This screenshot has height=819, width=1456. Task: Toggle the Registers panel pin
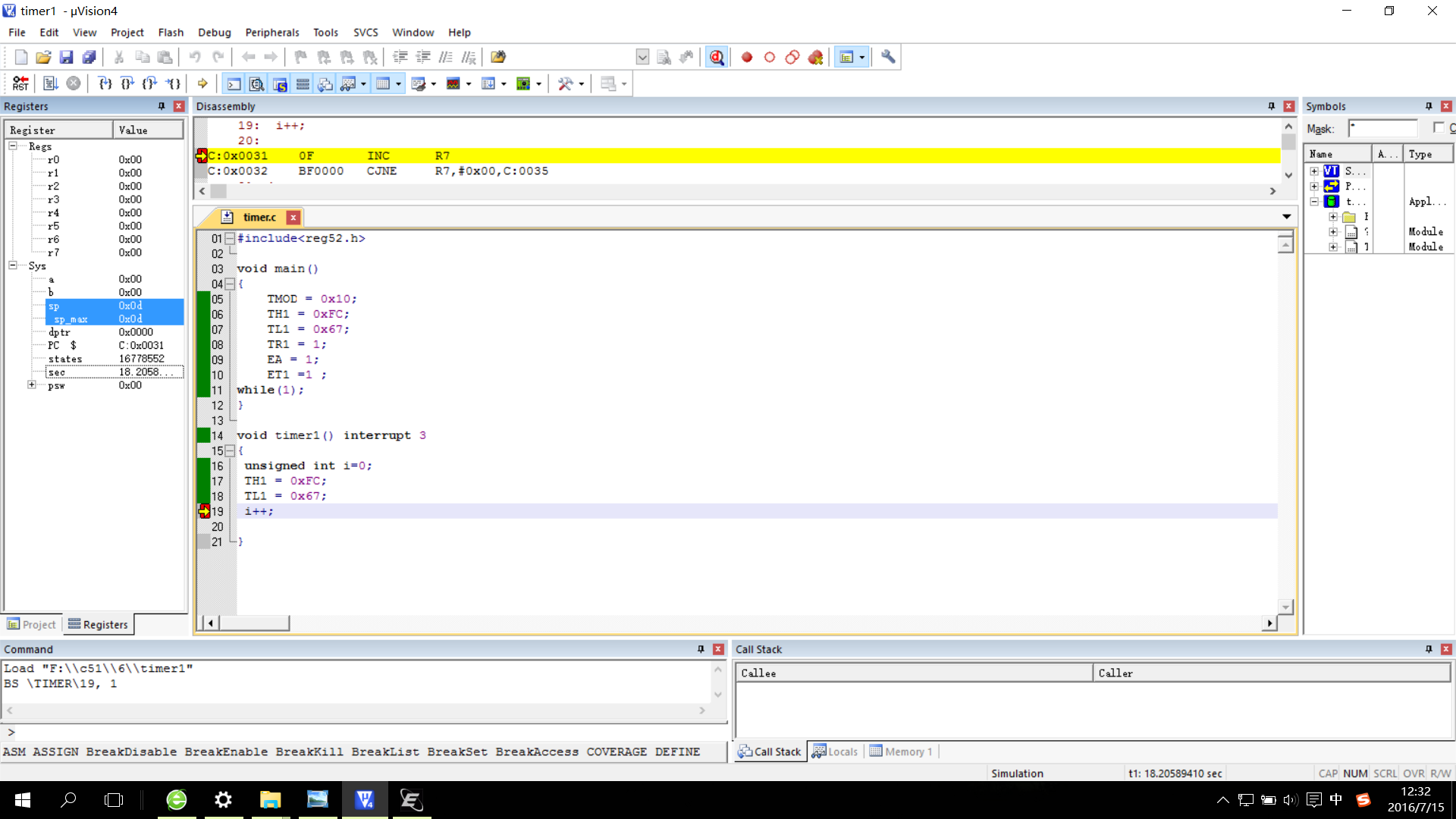(162, 106)
